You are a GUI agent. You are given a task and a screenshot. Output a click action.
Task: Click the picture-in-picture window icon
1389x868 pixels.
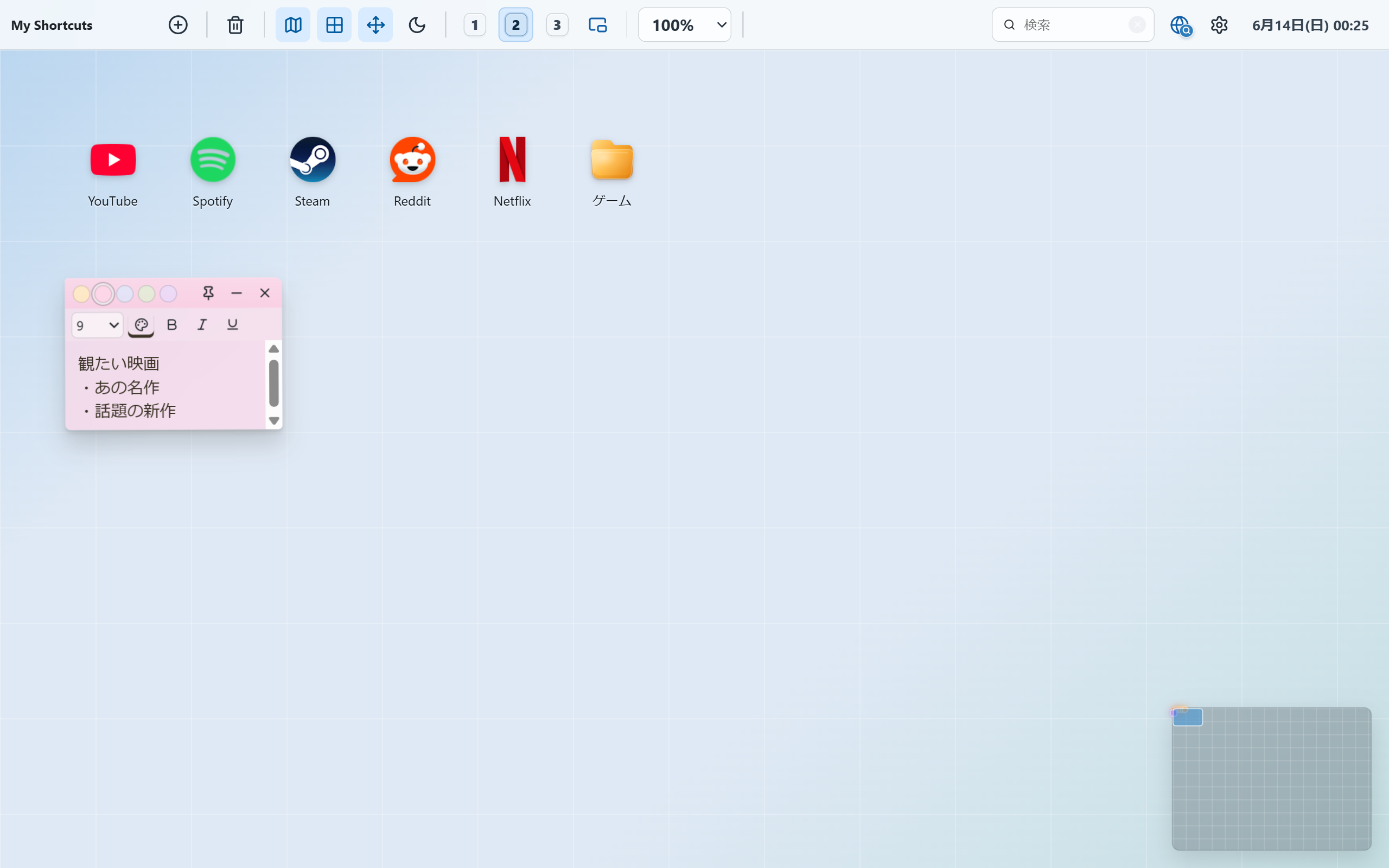(597, 25)
